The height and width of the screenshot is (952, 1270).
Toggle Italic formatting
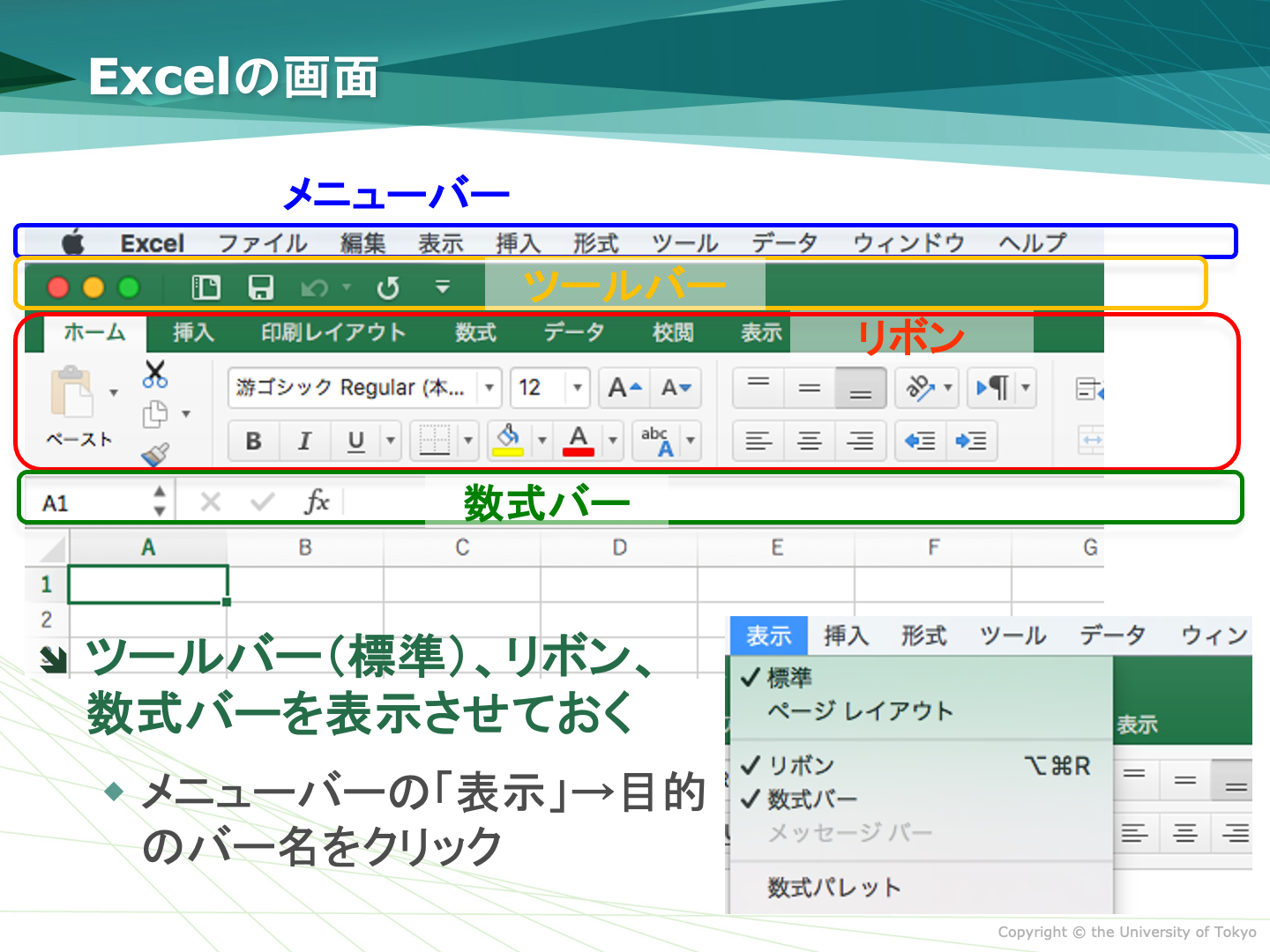pos(305,440)
